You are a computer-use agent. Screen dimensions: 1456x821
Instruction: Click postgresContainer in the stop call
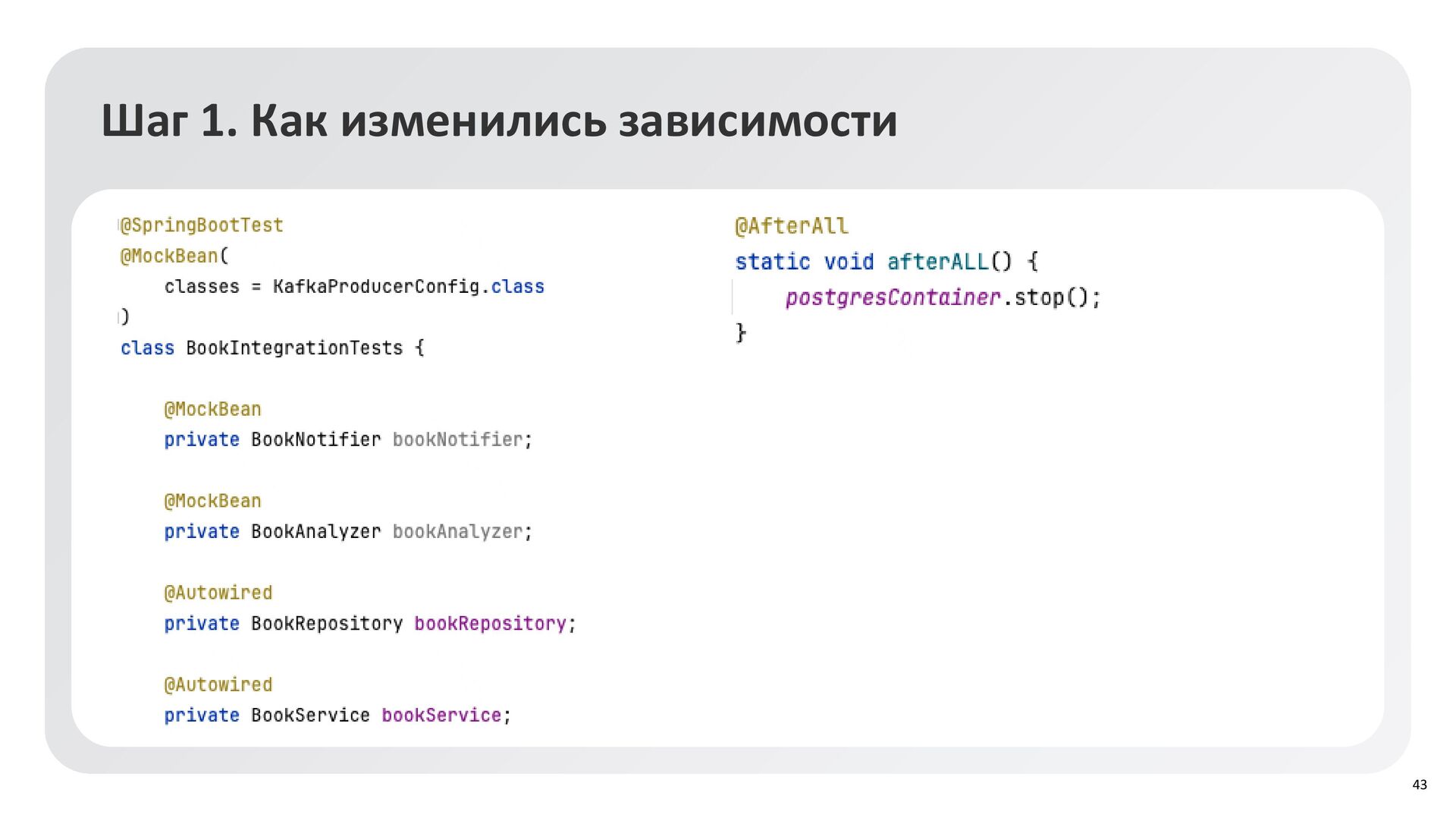coord(893,297)
